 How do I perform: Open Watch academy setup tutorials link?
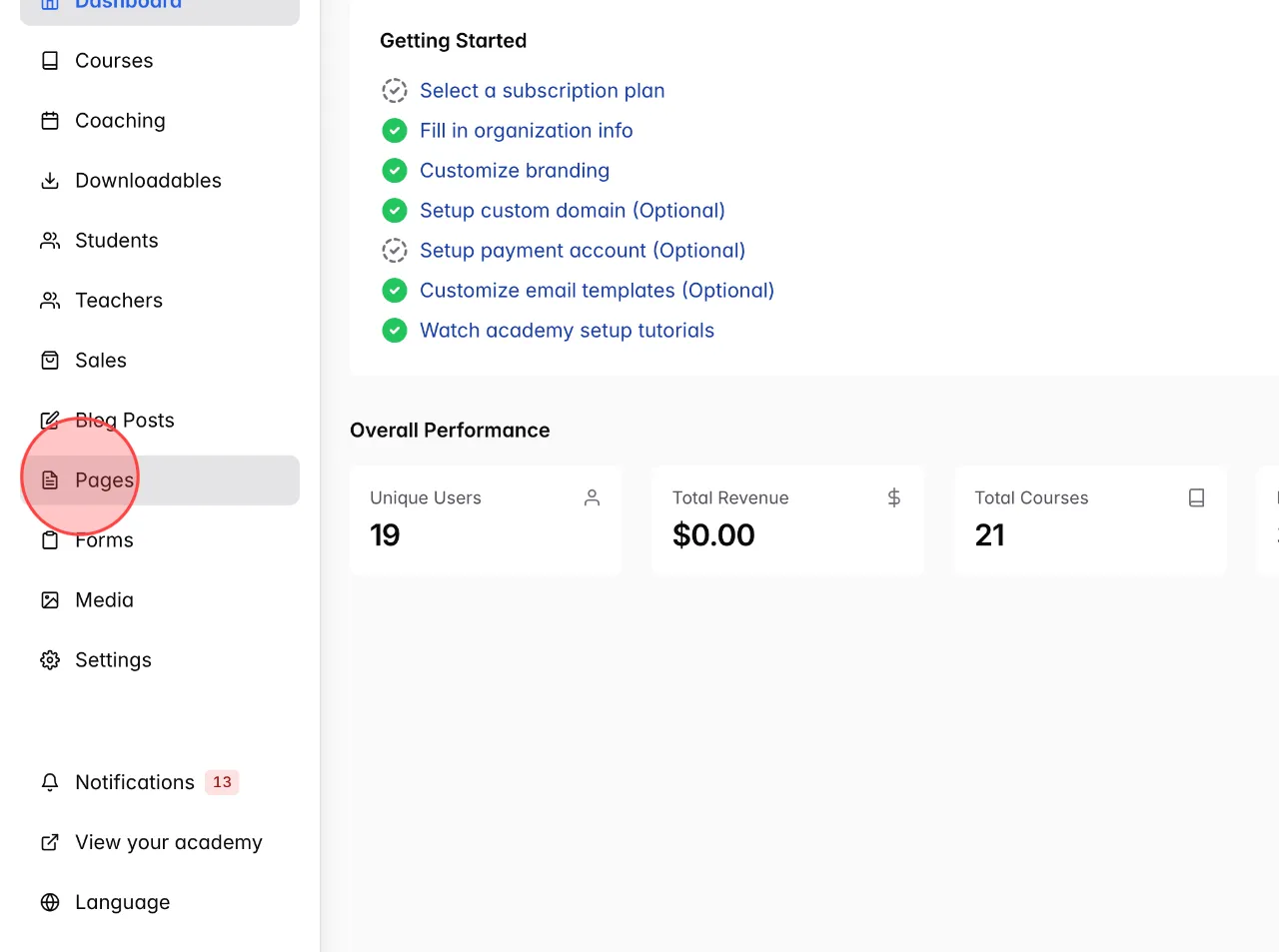point(568,331)
